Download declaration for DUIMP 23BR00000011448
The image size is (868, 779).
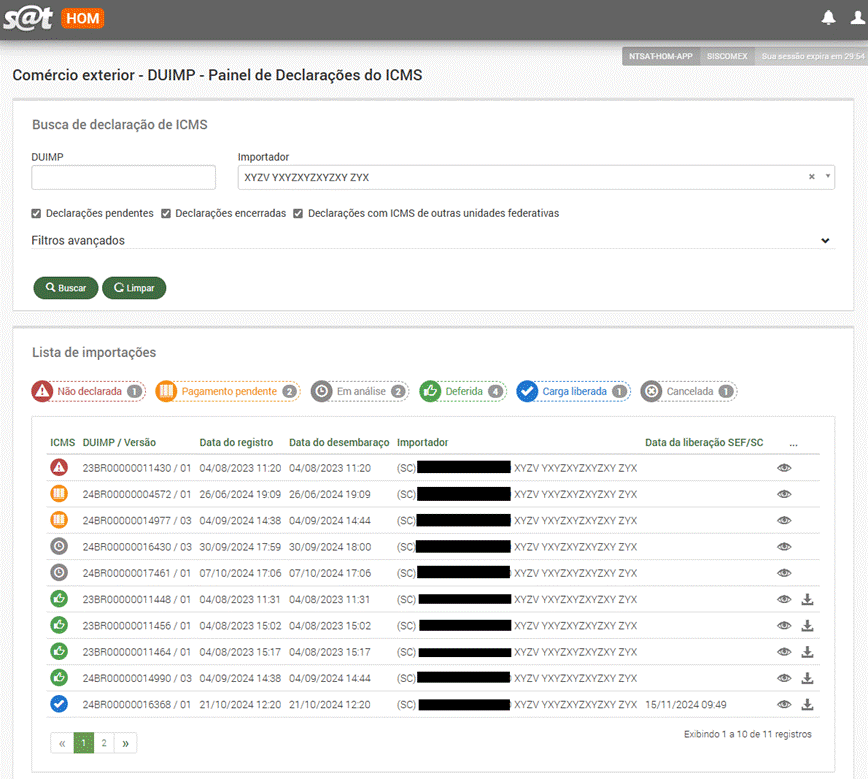808,599
